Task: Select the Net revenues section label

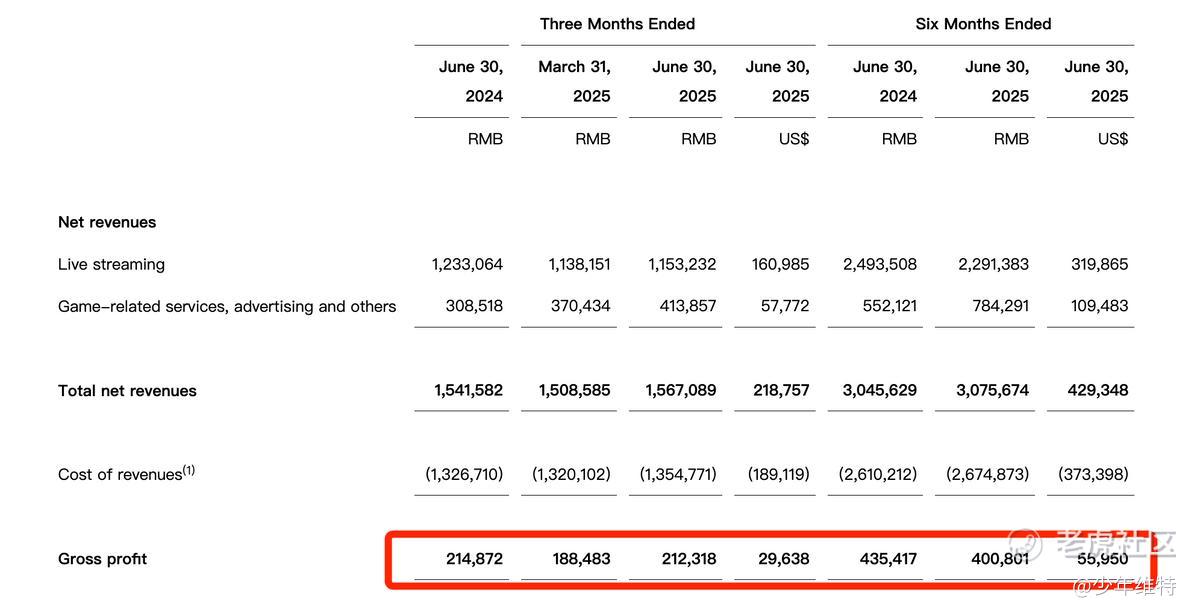Action: pos(107,222)
